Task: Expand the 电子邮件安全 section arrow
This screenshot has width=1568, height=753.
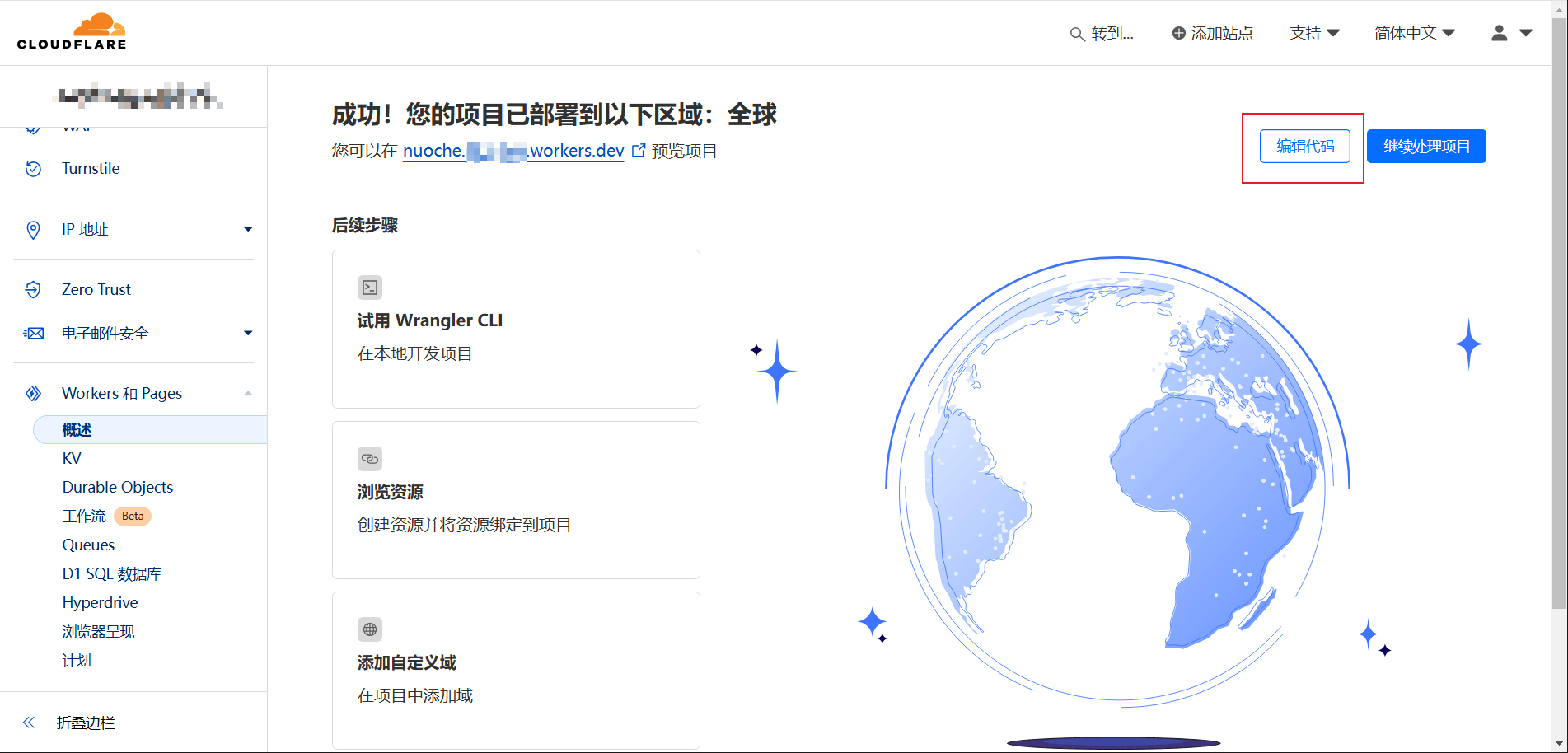Action: 248,333
